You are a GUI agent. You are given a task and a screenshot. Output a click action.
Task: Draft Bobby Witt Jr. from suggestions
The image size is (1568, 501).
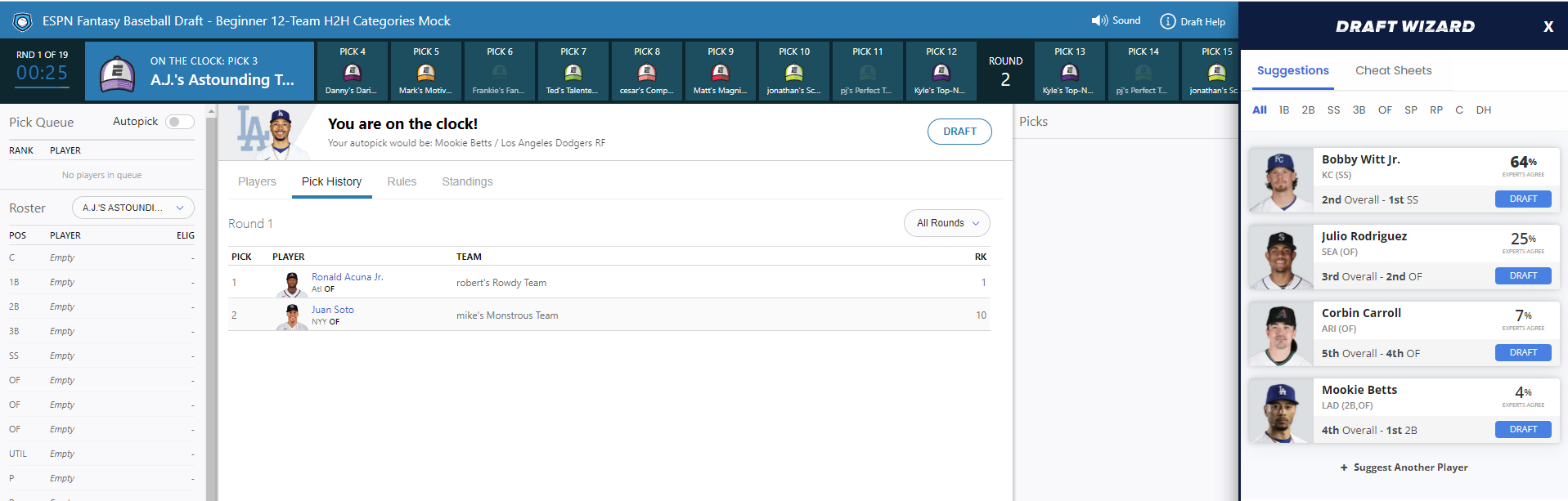pos(1523,199)
